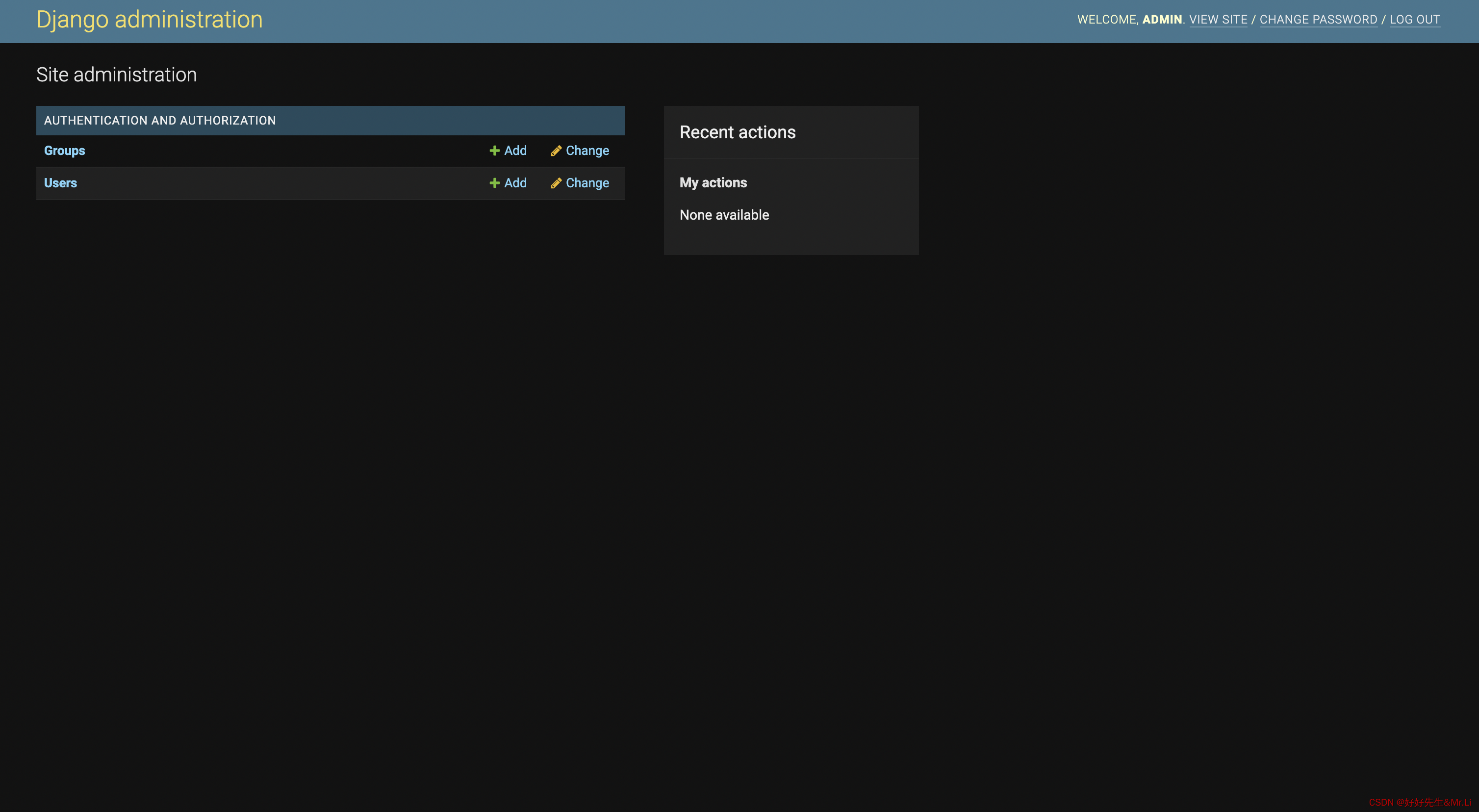Click Add link for Groups
The width and height of the screenshot is (1479, 812).
515,151
